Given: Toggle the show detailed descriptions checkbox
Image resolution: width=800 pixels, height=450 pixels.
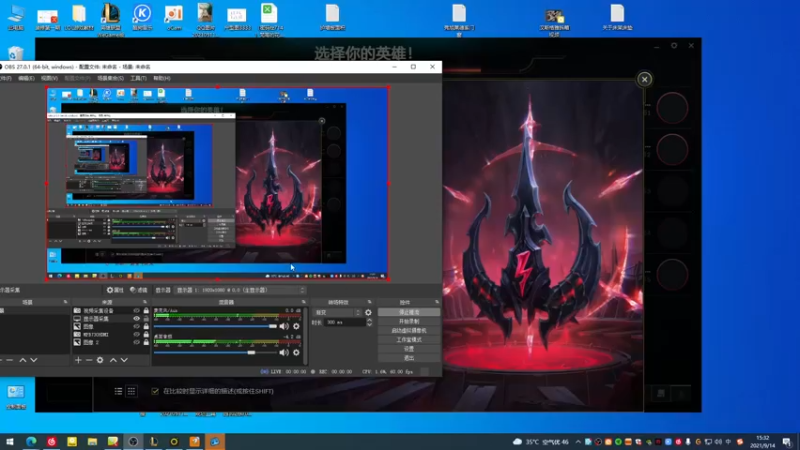Looking at the screenshot, I should coord(154,391).
